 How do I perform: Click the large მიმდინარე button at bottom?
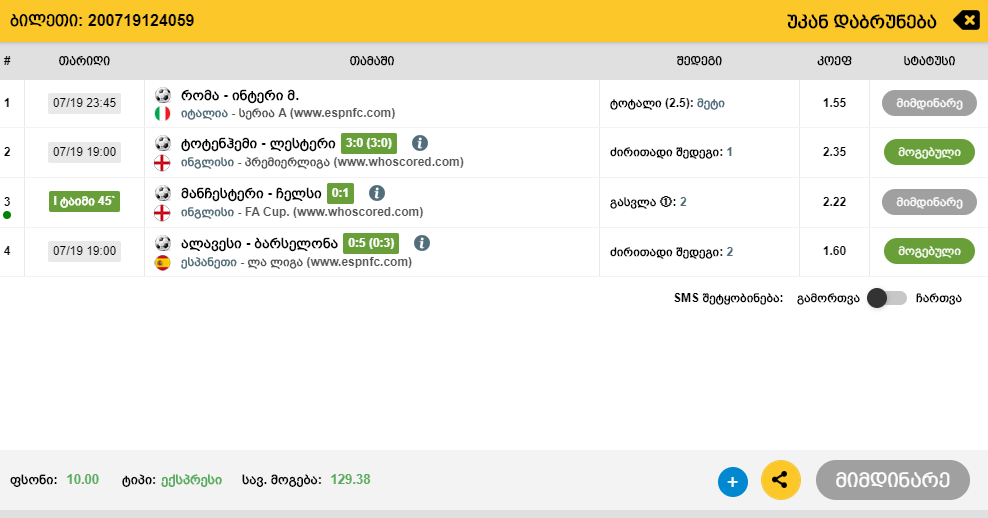(x=892, y=480)
